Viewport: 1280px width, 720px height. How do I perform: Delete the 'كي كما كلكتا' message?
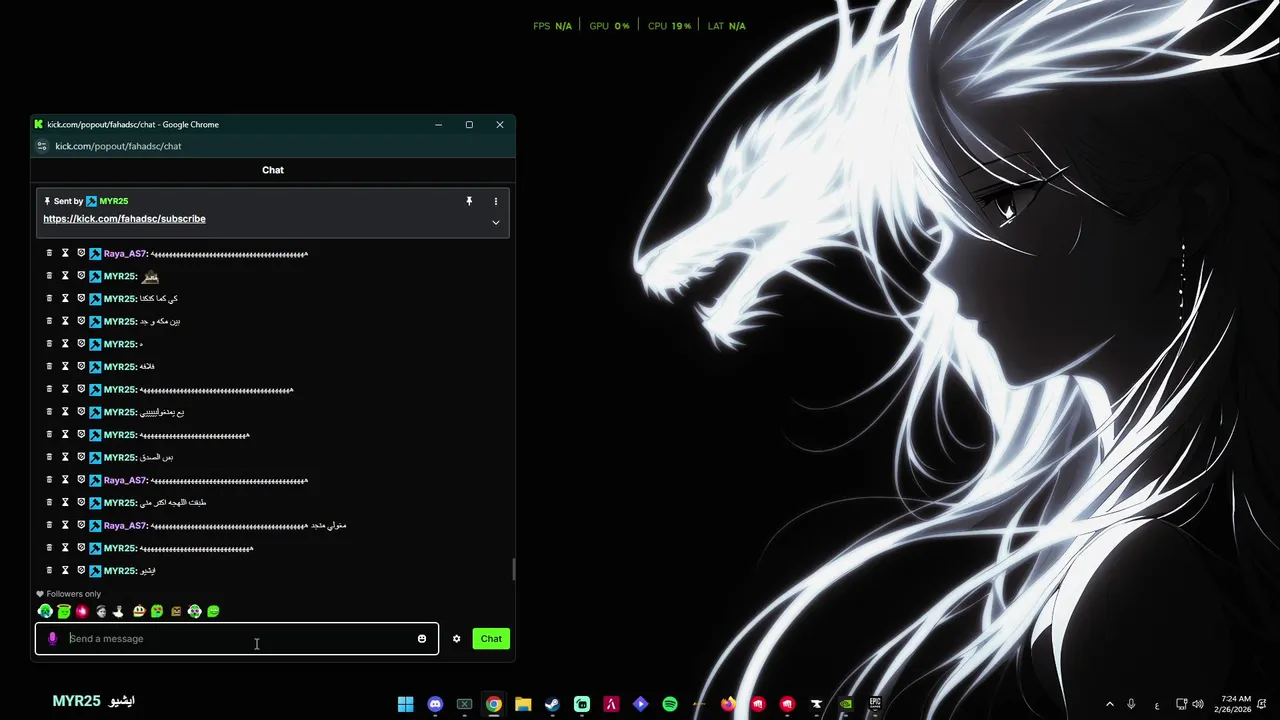49,298
